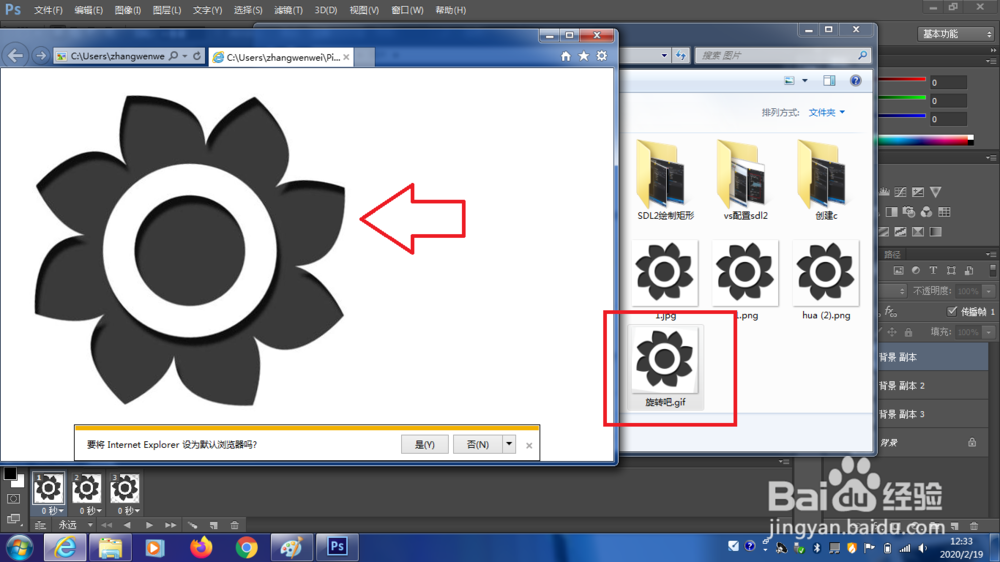Image resolution: width=1000 pixels, height=562 pixels.
Task: Open the 填充 fill dropdown arrow
Action: pyautogui.click(x=989, y=332)
